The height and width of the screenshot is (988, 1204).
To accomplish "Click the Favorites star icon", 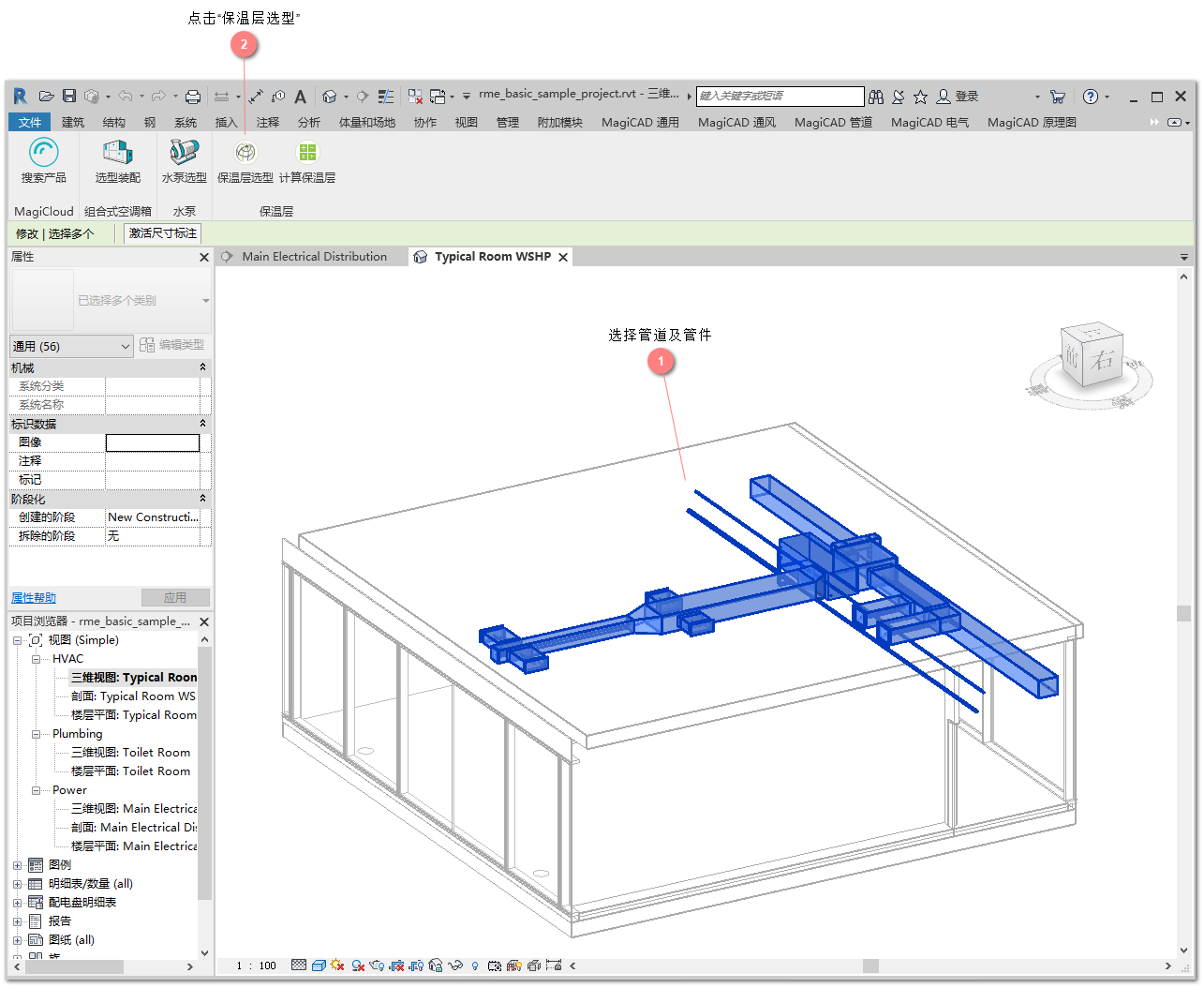I will [921, 97].
